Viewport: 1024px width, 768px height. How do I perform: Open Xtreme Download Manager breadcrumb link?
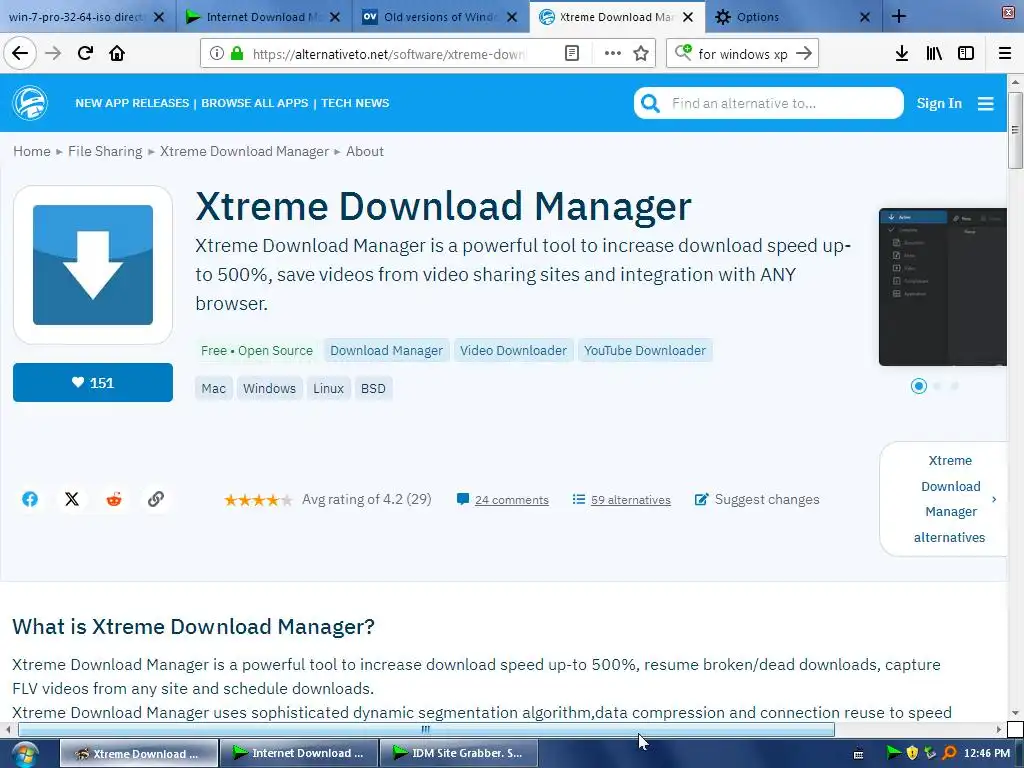point(244,152)
